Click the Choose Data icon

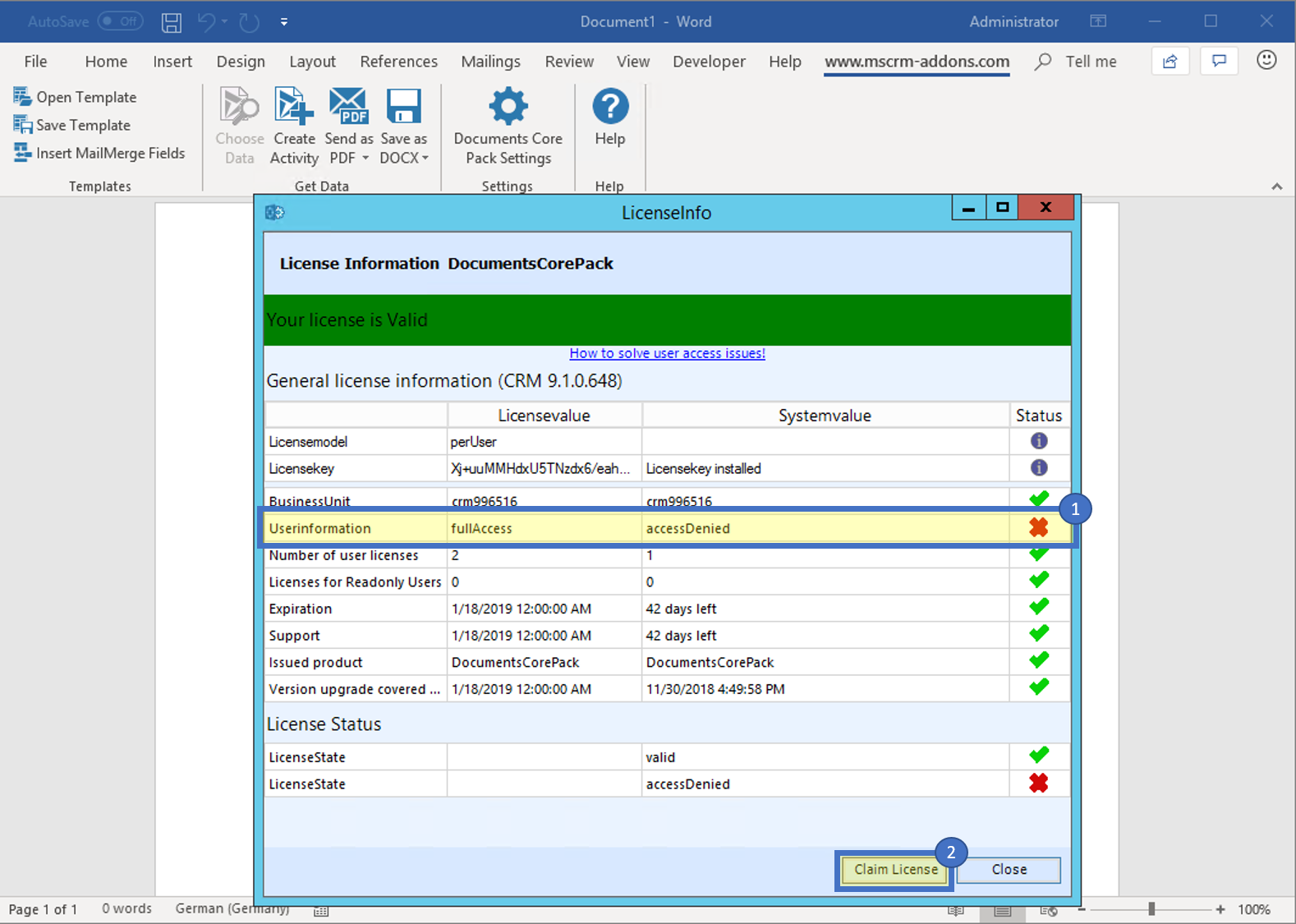pos(240,106)
